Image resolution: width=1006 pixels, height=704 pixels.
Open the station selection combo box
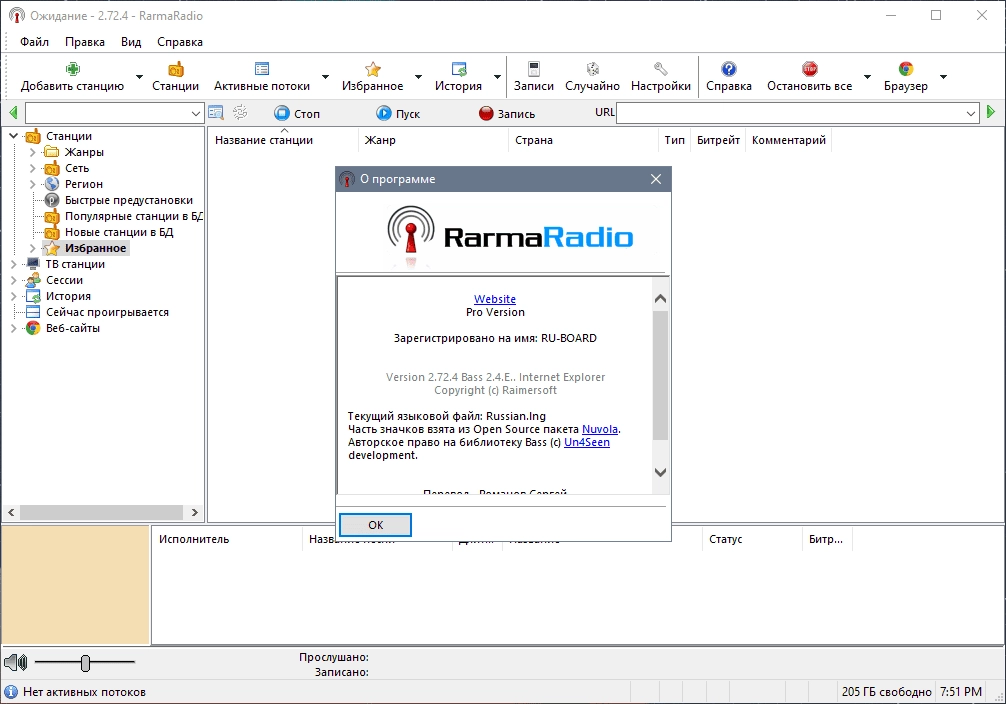[x=115, y=114]
